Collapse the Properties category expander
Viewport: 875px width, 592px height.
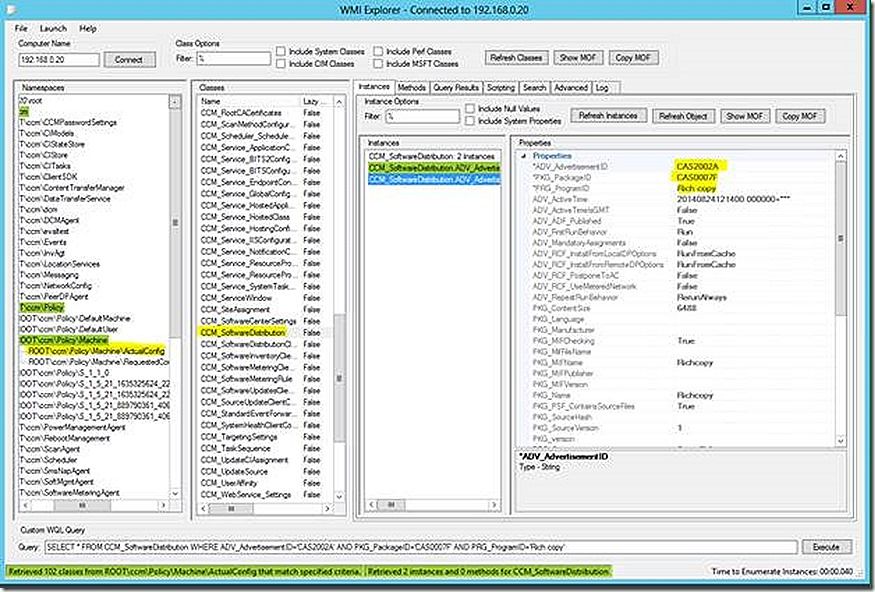click(523, 156)
